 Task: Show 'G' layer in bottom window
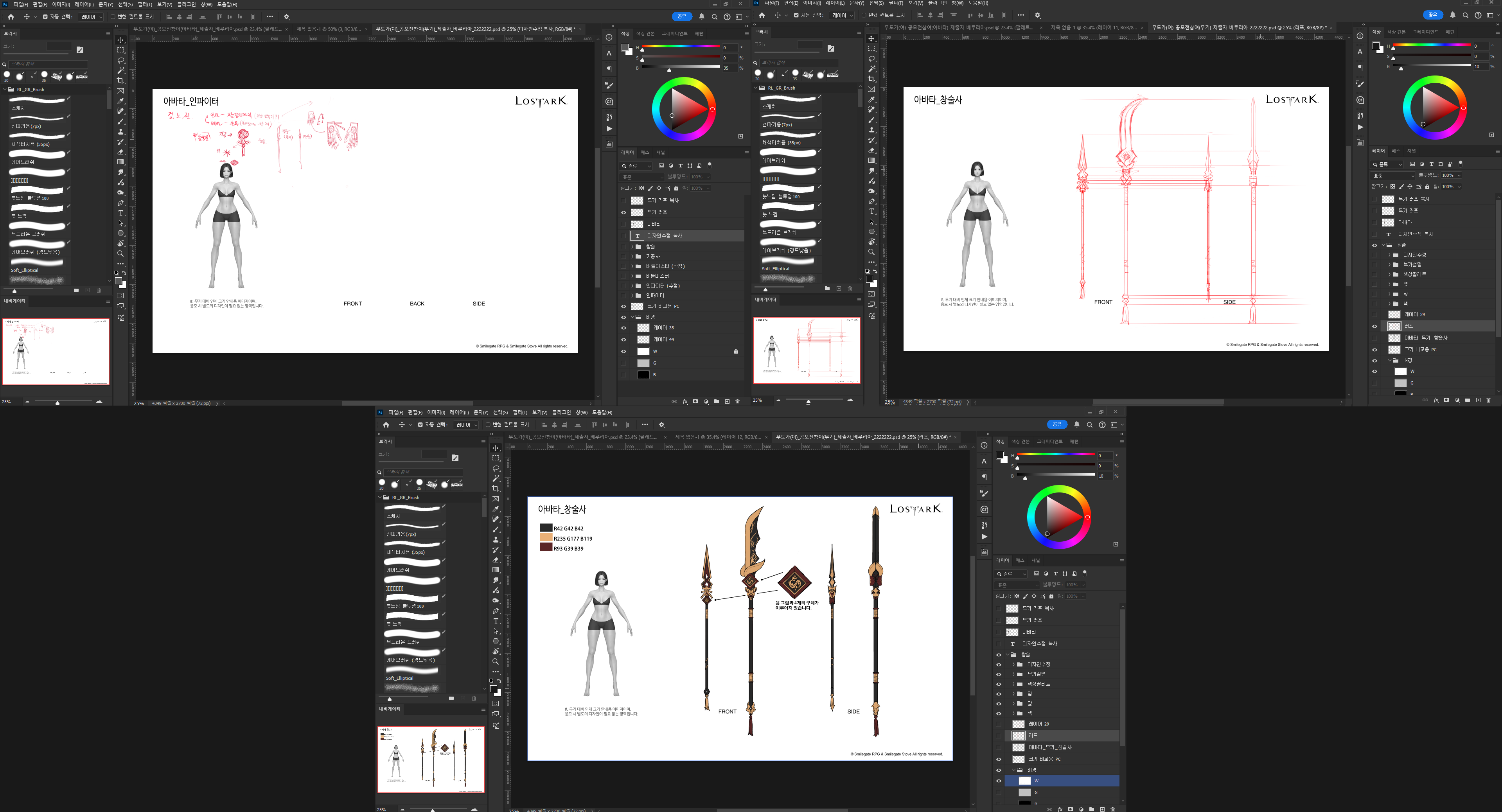click(998, 793)
